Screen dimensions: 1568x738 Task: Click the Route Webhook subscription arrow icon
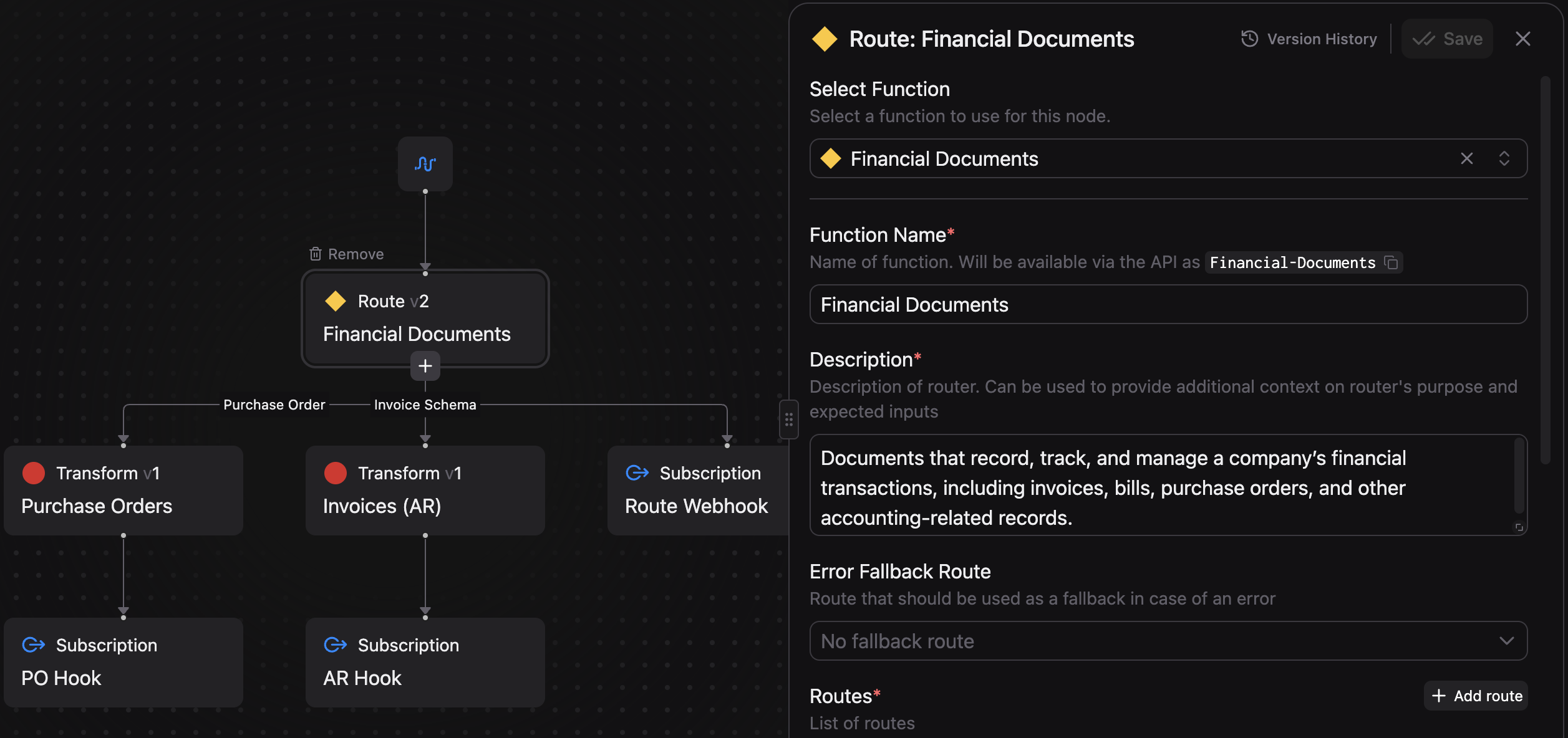tap(637, 473)
